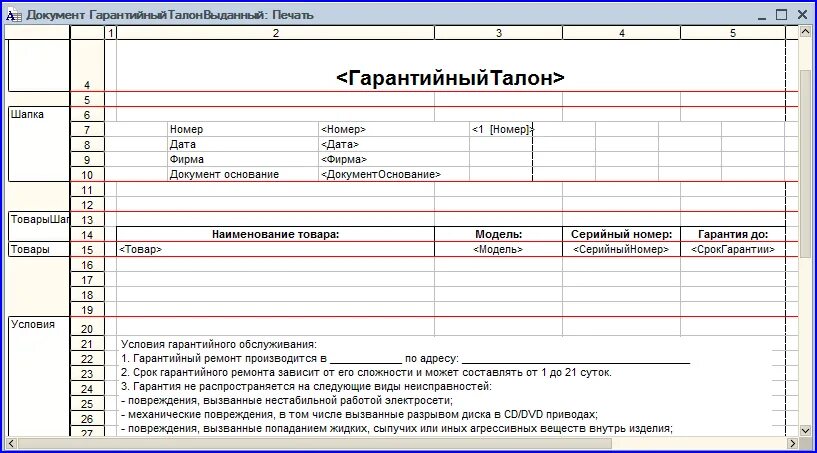Select column header 1
The width and height of the screenshot is (817, 453).
click(110, 33)
